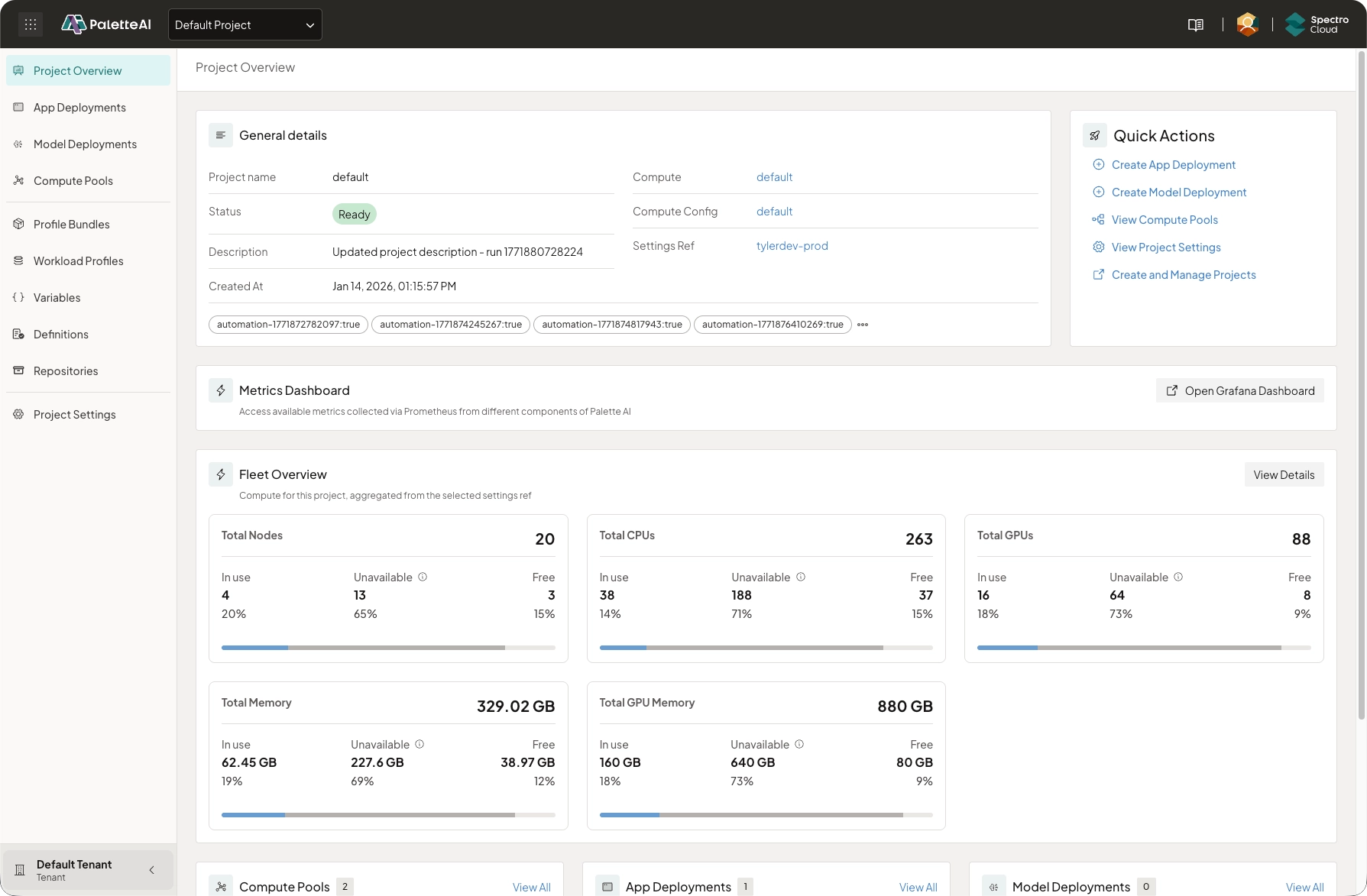Screen dimensions: 1367x896
Task: Click View Details in Fleet Overview
Action: click(1284, 474)
